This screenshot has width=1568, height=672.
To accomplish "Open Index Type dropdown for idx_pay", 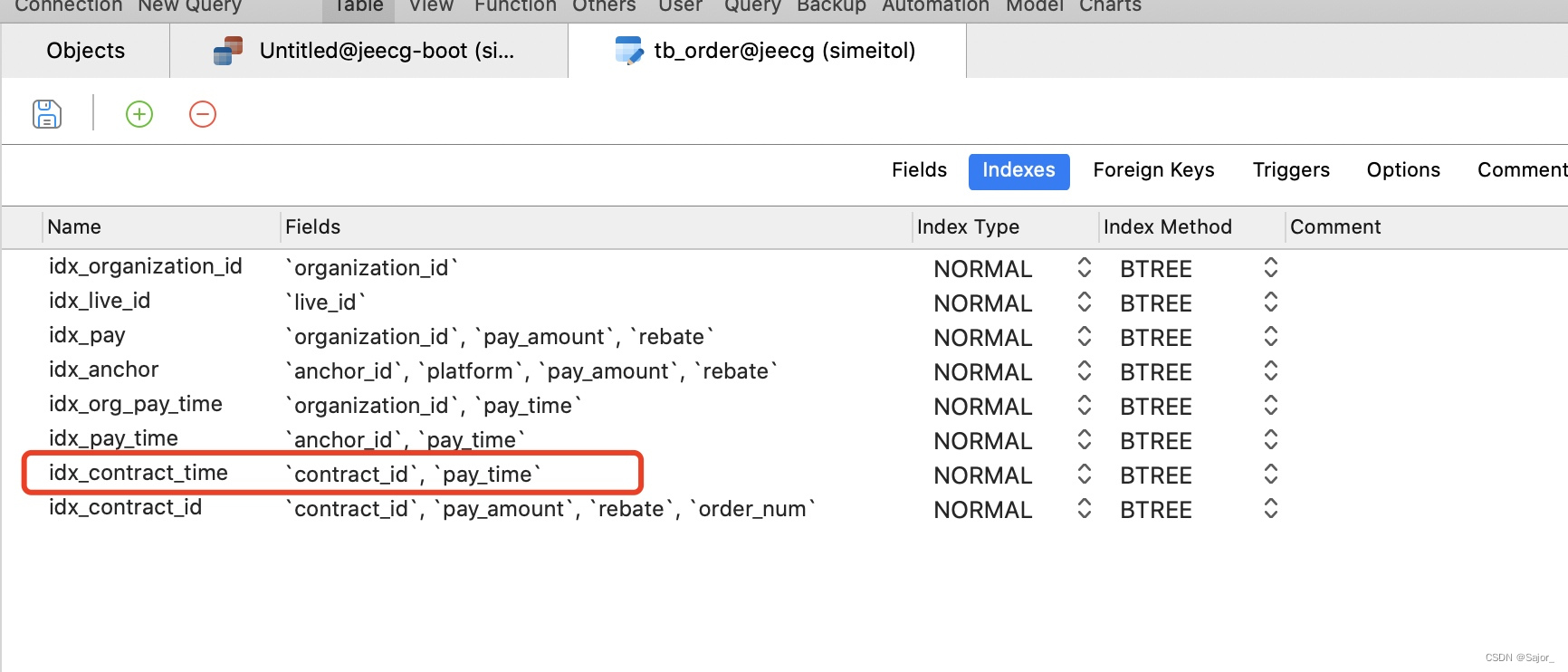I will click(x=1085, y=337).
